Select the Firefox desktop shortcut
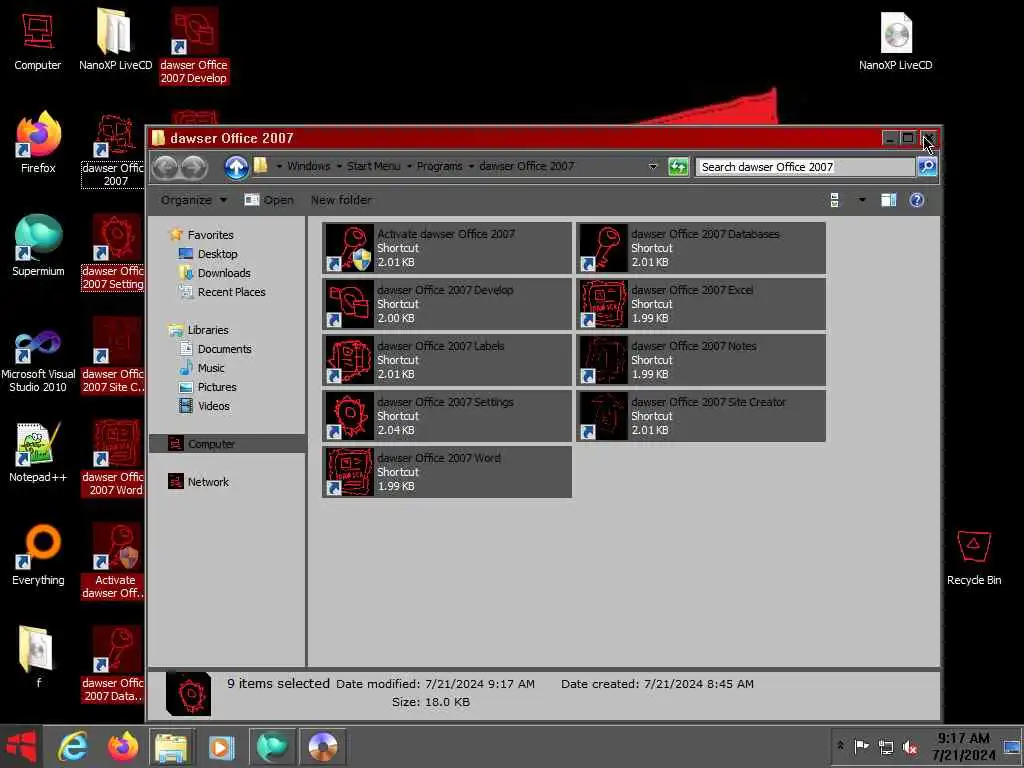This screenshot has height=768, width=1024. [38, 143]
